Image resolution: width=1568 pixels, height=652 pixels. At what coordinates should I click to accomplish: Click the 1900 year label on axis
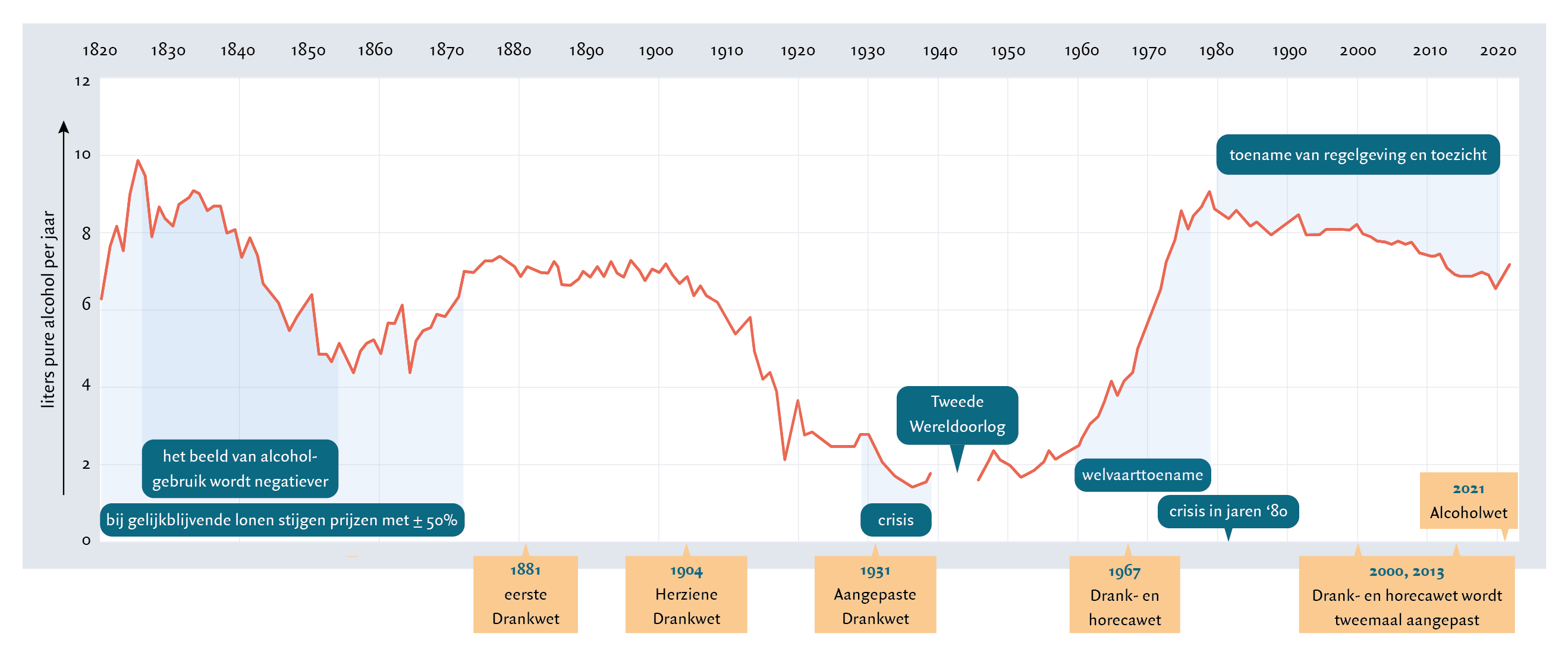(656, 51)
